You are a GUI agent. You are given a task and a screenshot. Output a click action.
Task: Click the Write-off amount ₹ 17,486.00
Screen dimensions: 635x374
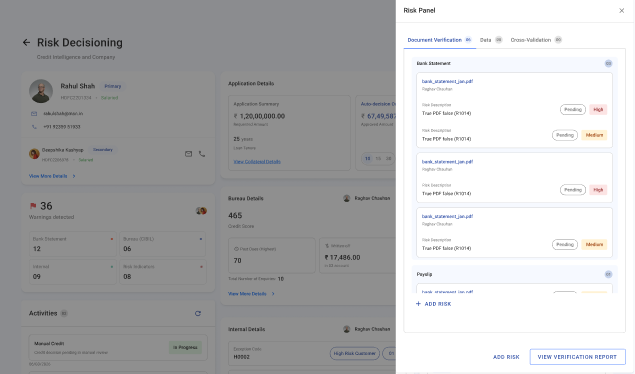[x=342, y=257]
